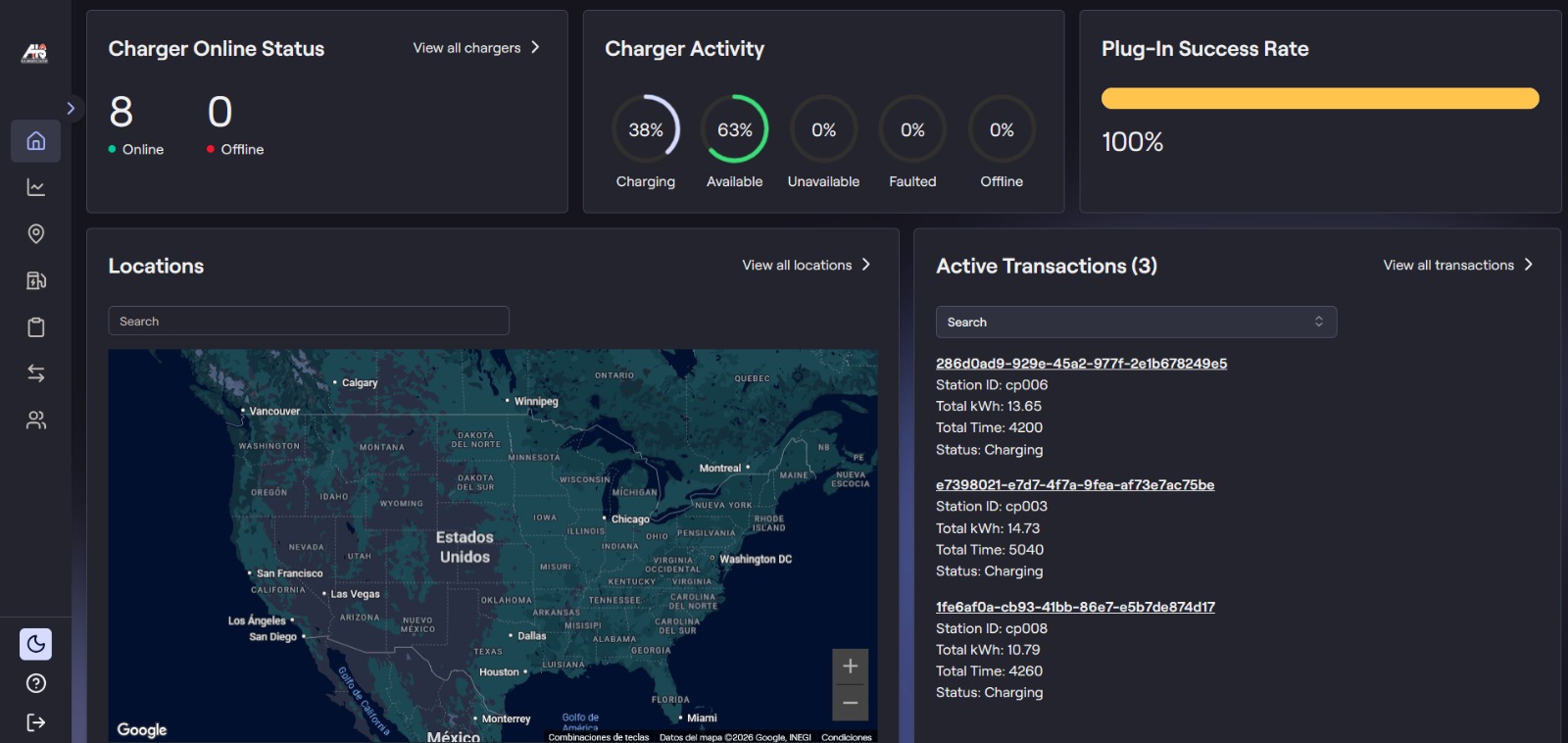Click the Chicago label on map

[630, 520]
